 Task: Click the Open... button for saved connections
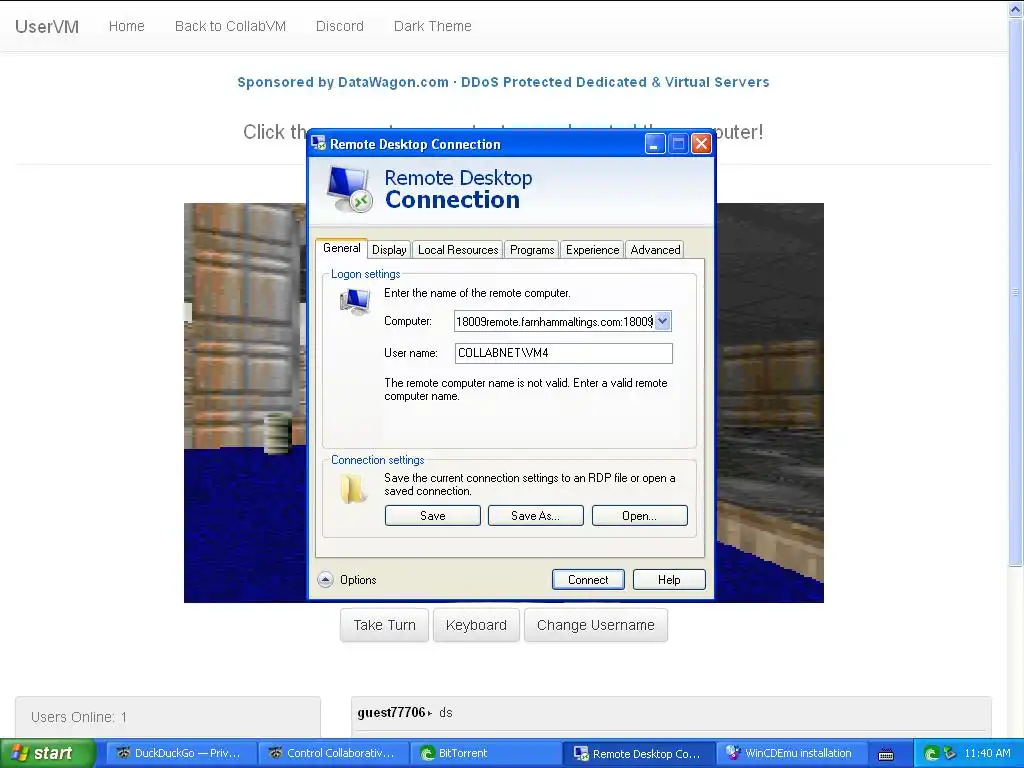(x=639, y=516)
